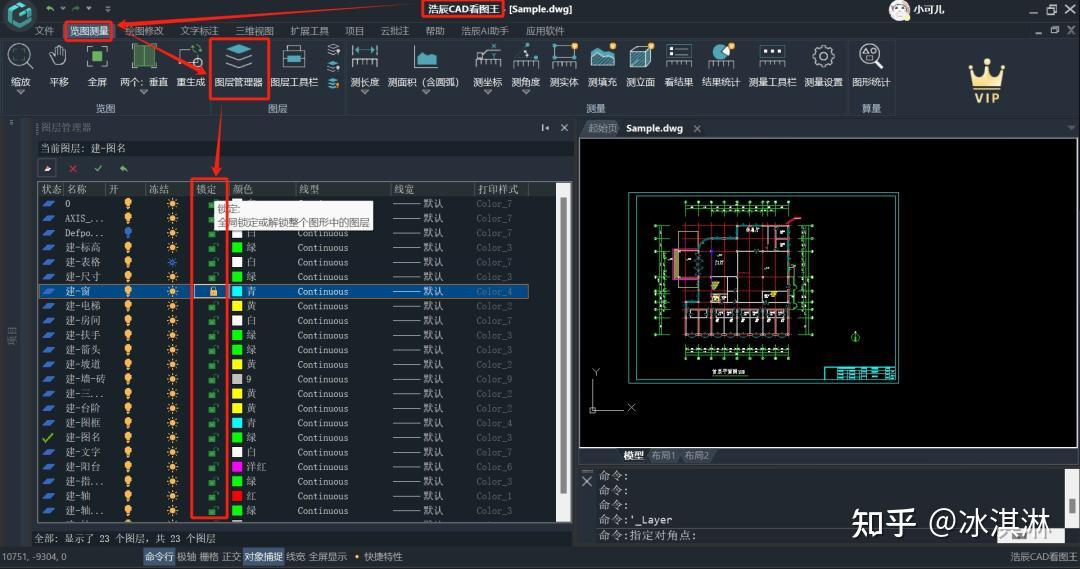Viewport: 1080px width, 569px height.
Task: Click the 两个:垂直 split view icon
Action: [143, 56]
